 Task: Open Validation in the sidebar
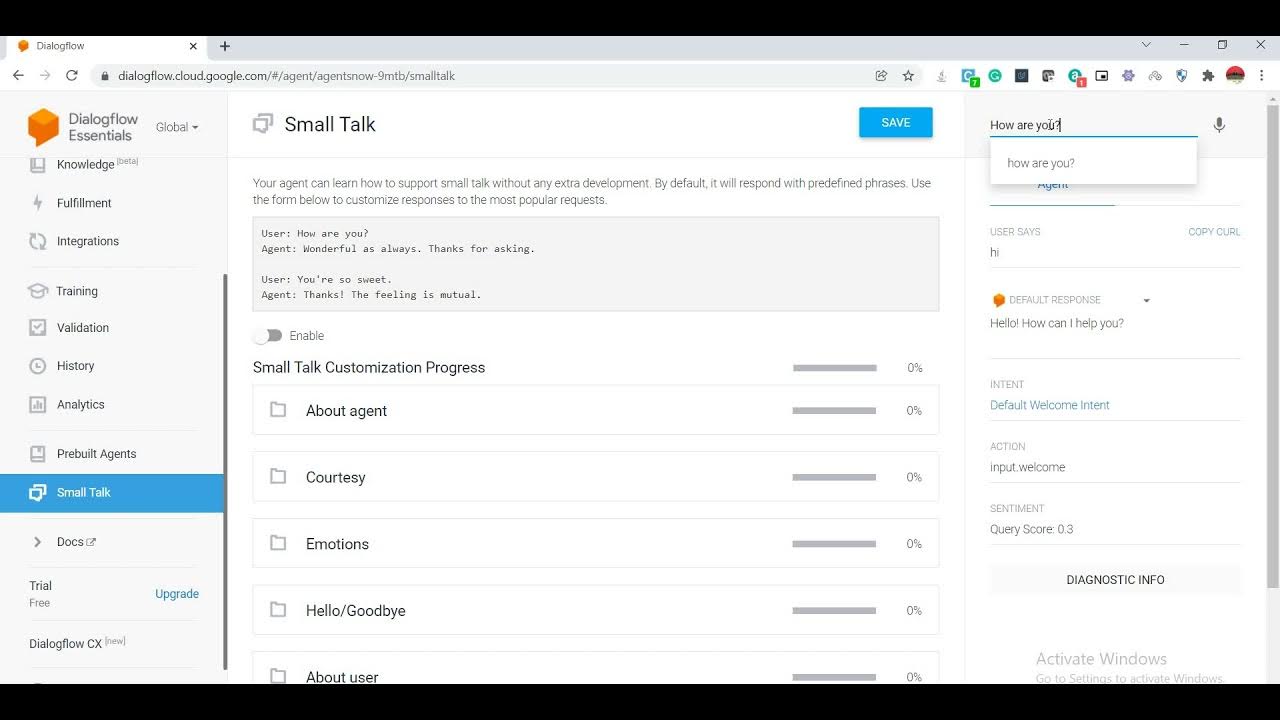pos(83,327)
